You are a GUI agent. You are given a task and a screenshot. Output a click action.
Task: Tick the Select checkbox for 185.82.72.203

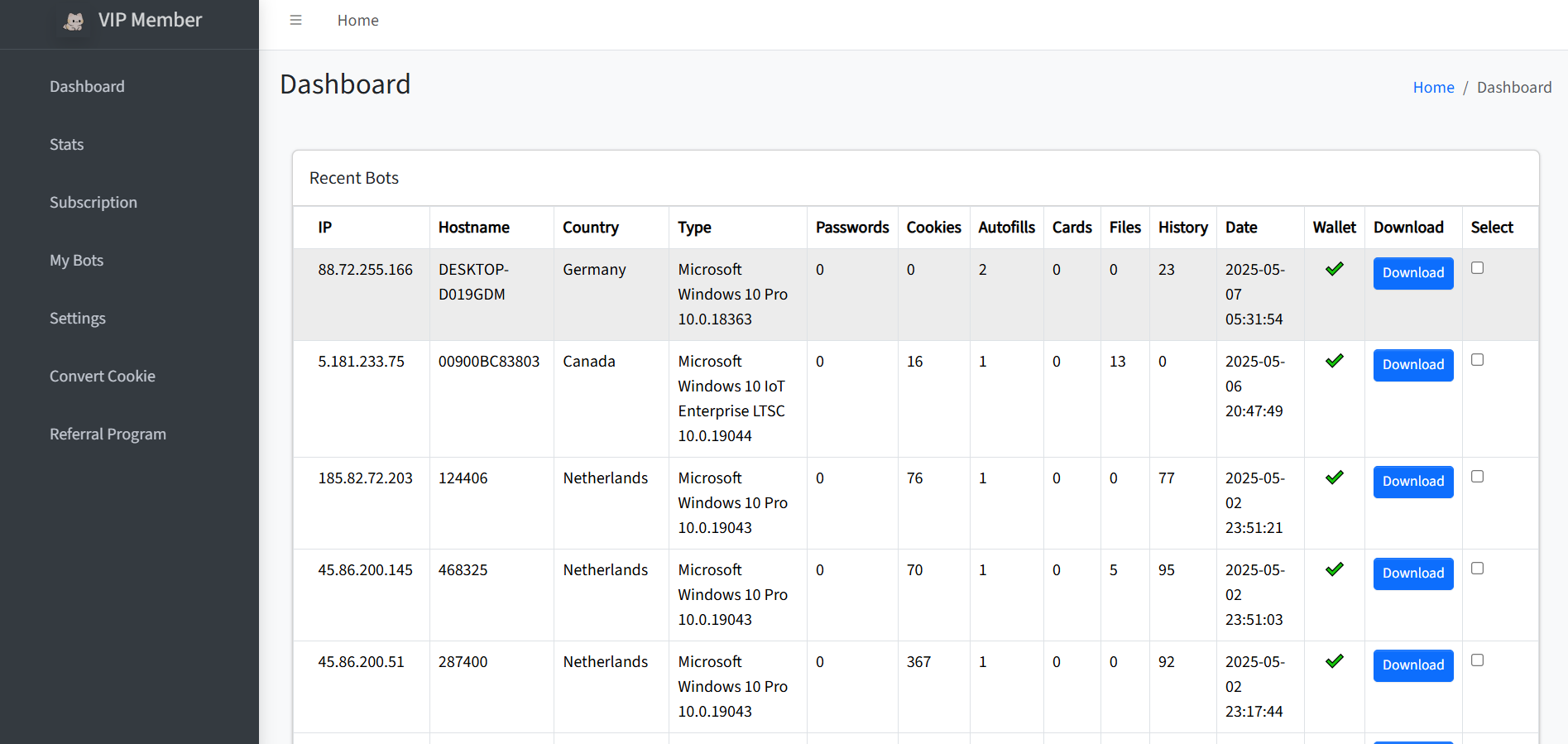(x=1477, y=477)
